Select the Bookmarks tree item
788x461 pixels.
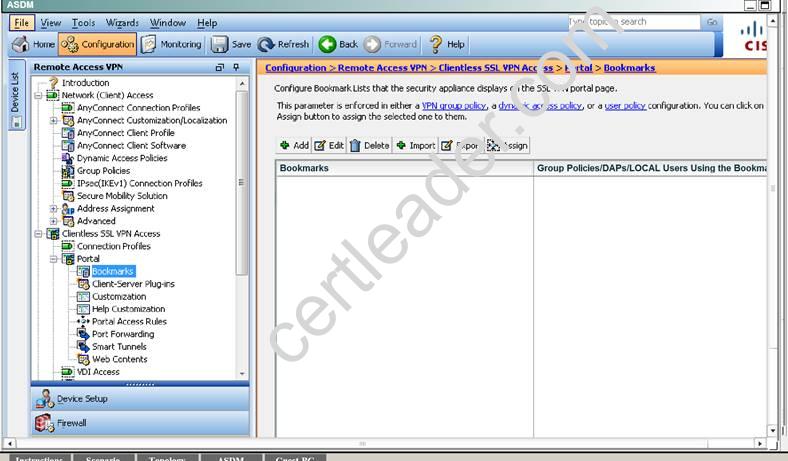113,271
